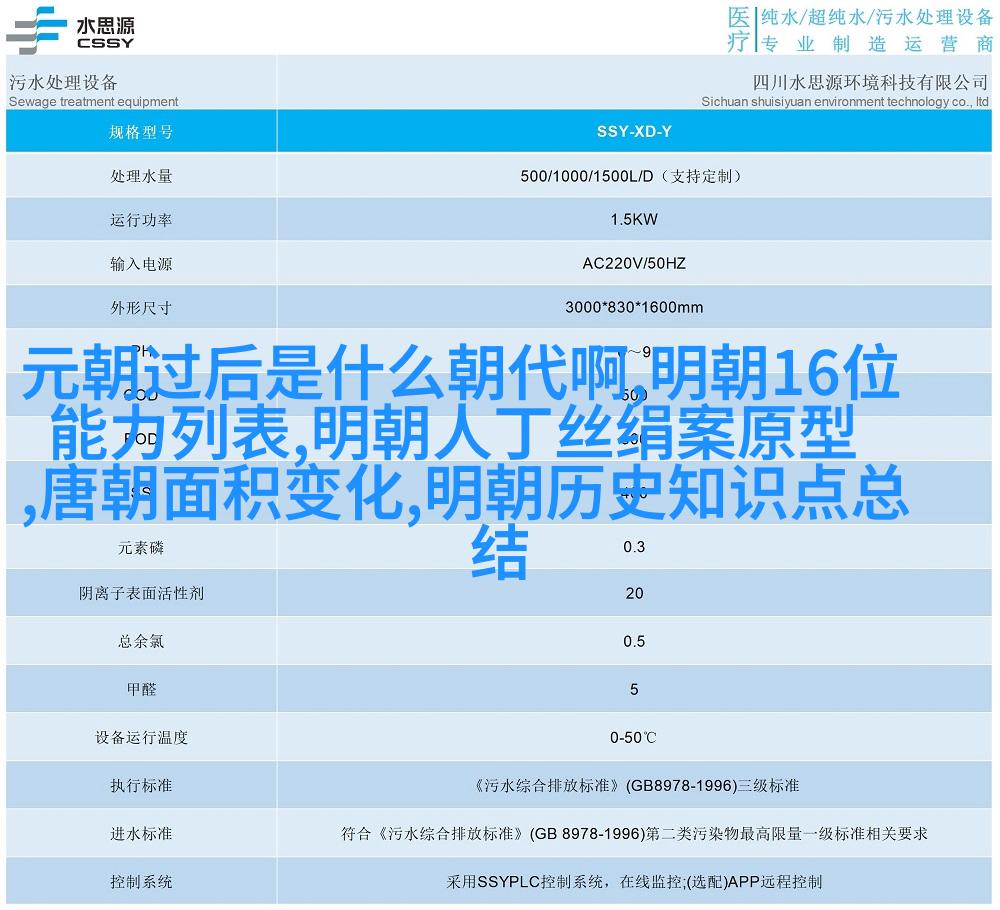Select the 阴离子表面活性剂 value 20
Viewport: 1000px width, 910px height.
634,594
